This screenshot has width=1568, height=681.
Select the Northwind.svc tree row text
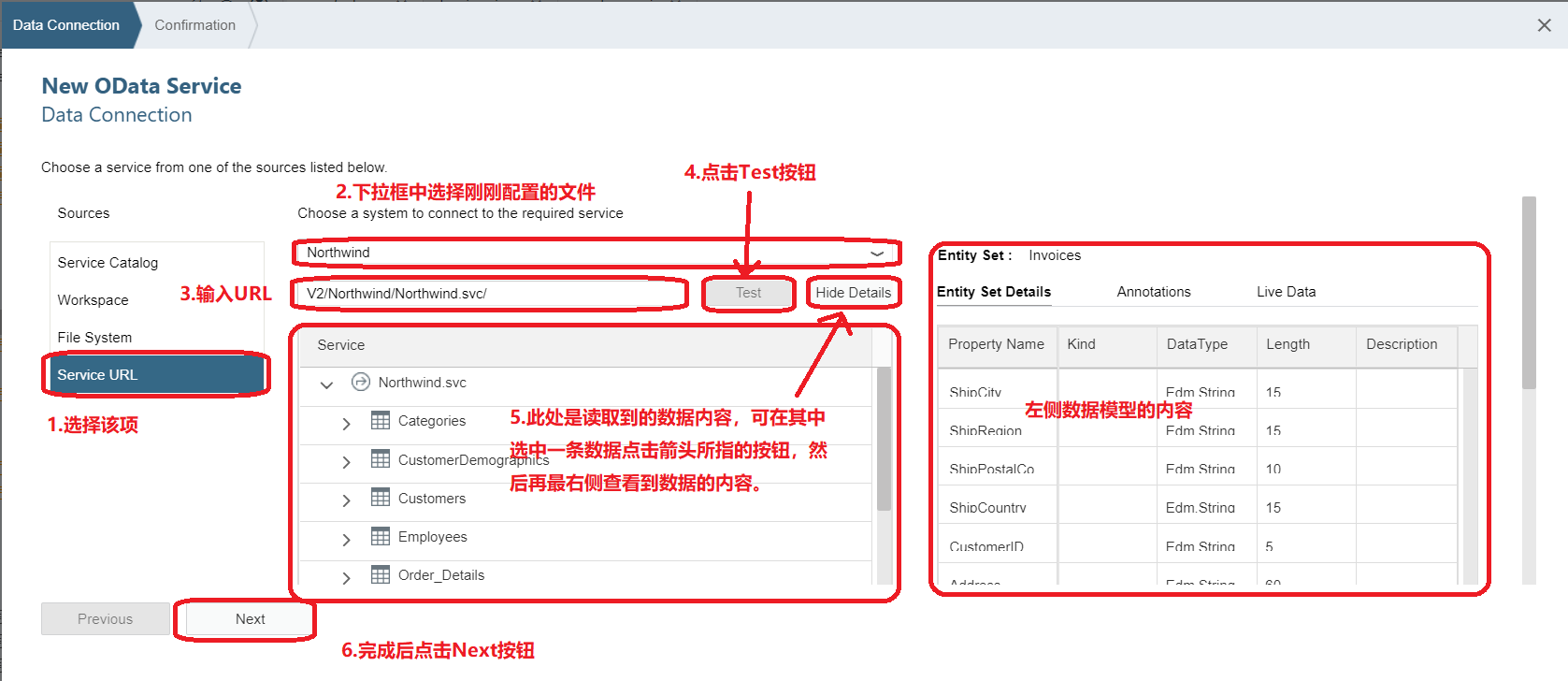423,383
